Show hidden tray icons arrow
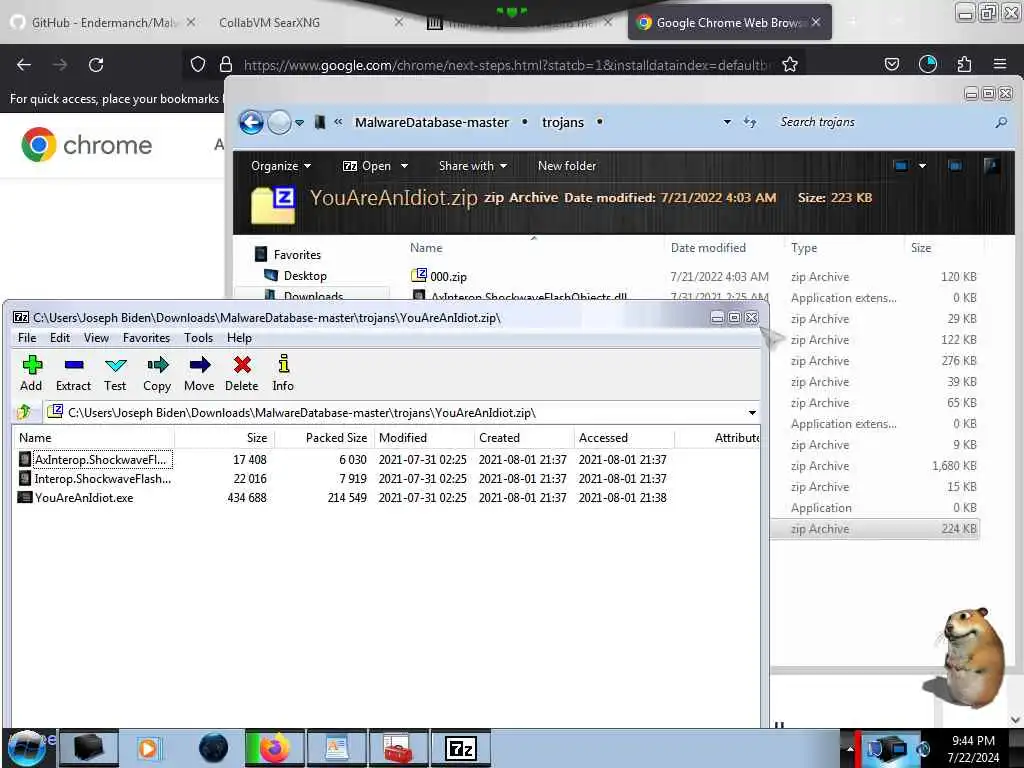The width and height of the screenshot is (1024, 768). (850, 748)
